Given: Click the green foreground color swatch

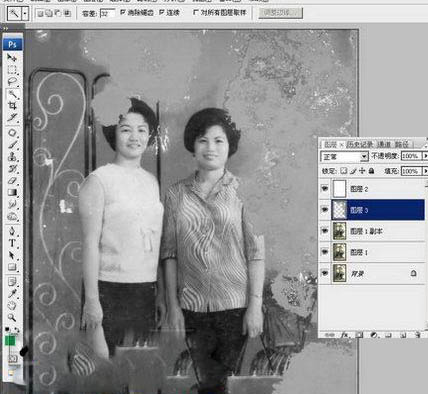Looking at the screenshot, I should coord(10,340).
